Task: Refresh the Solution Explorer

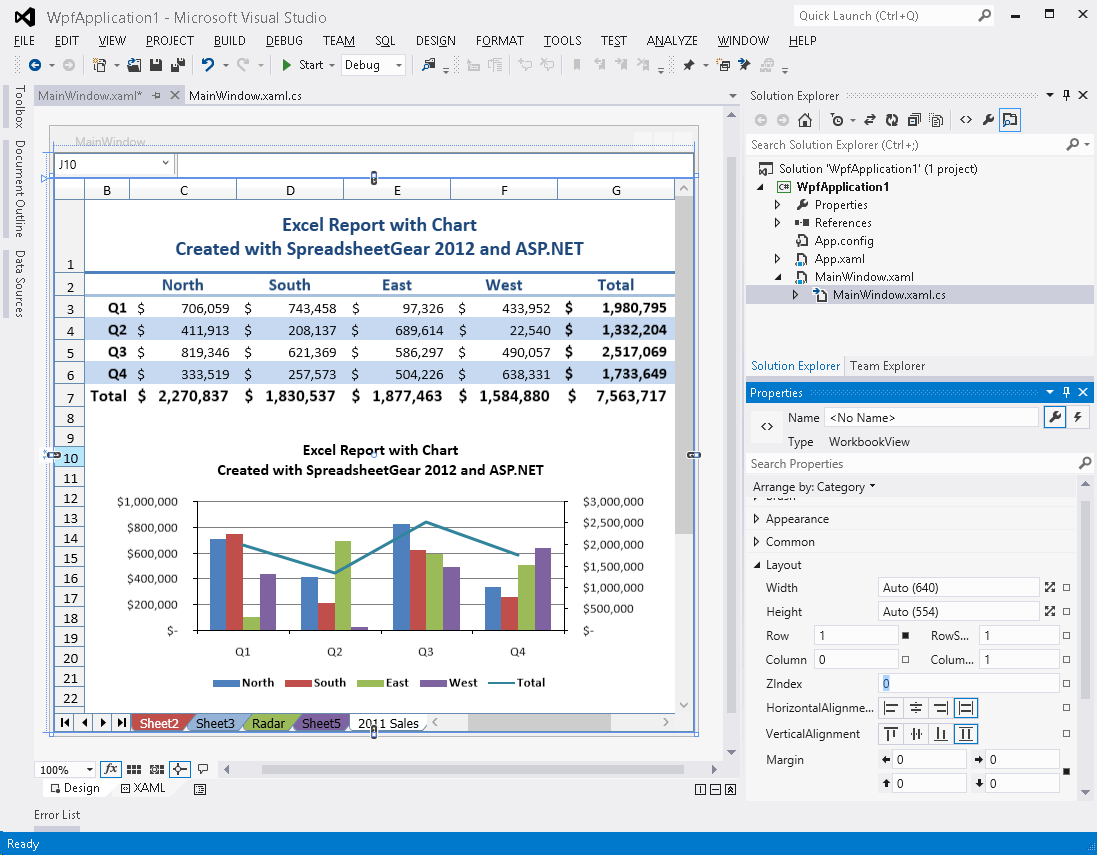Action: pos(893,119)
